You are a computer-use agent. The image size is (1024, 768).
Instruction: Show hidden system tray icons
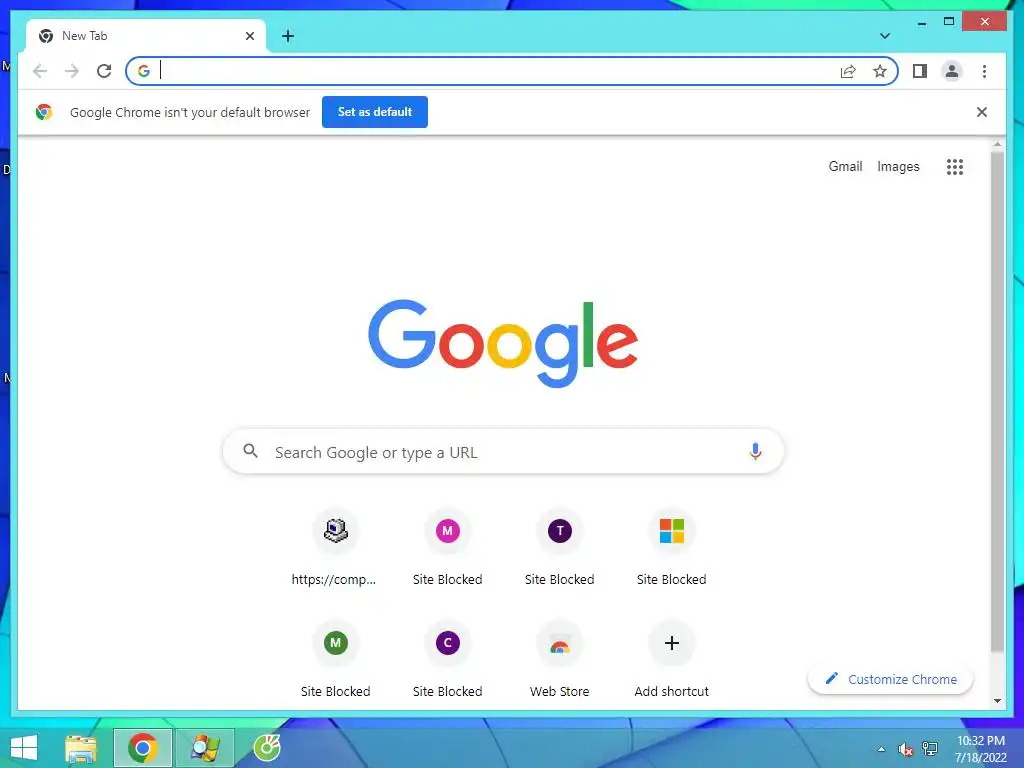[881, 749]
